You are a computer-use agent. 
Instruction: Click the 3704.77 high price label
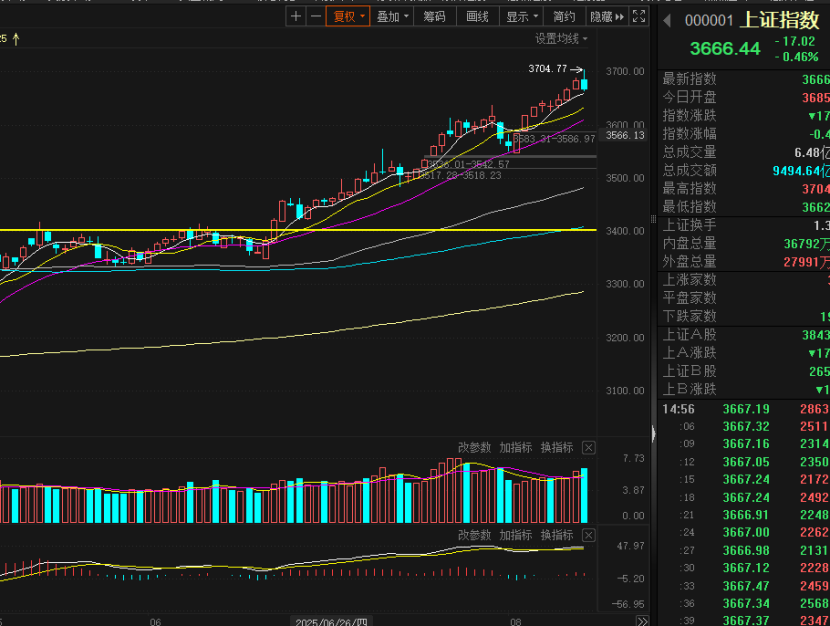547,69
